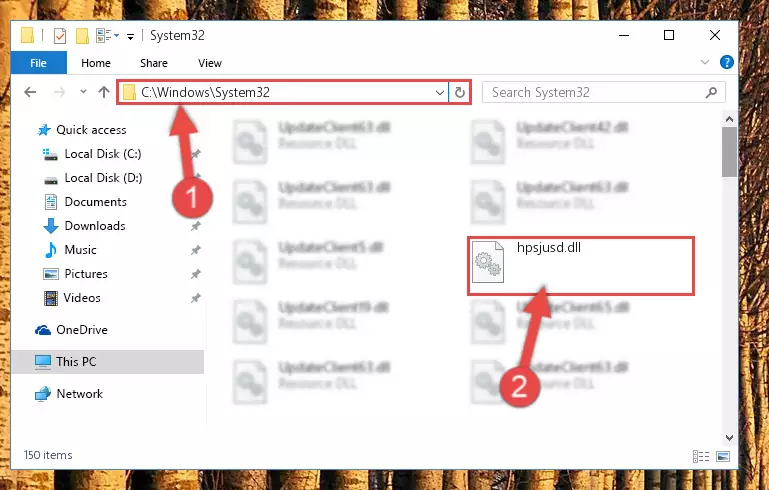Click the Back navigation arrow

click(x=30, y=92)
